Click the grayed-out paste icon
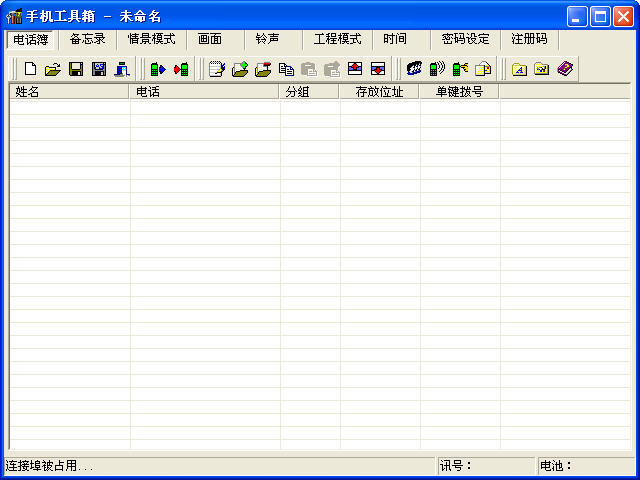The height and width of the screenshot is (480, 640). click(x=309, y=69)
